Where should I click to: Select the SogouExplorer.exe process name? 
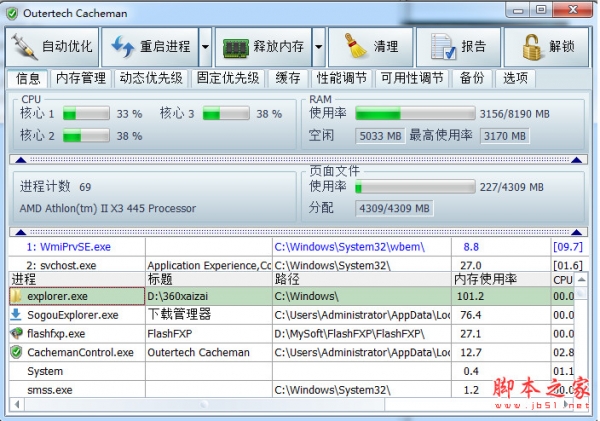pyautogui.click(x=73, y=315)
